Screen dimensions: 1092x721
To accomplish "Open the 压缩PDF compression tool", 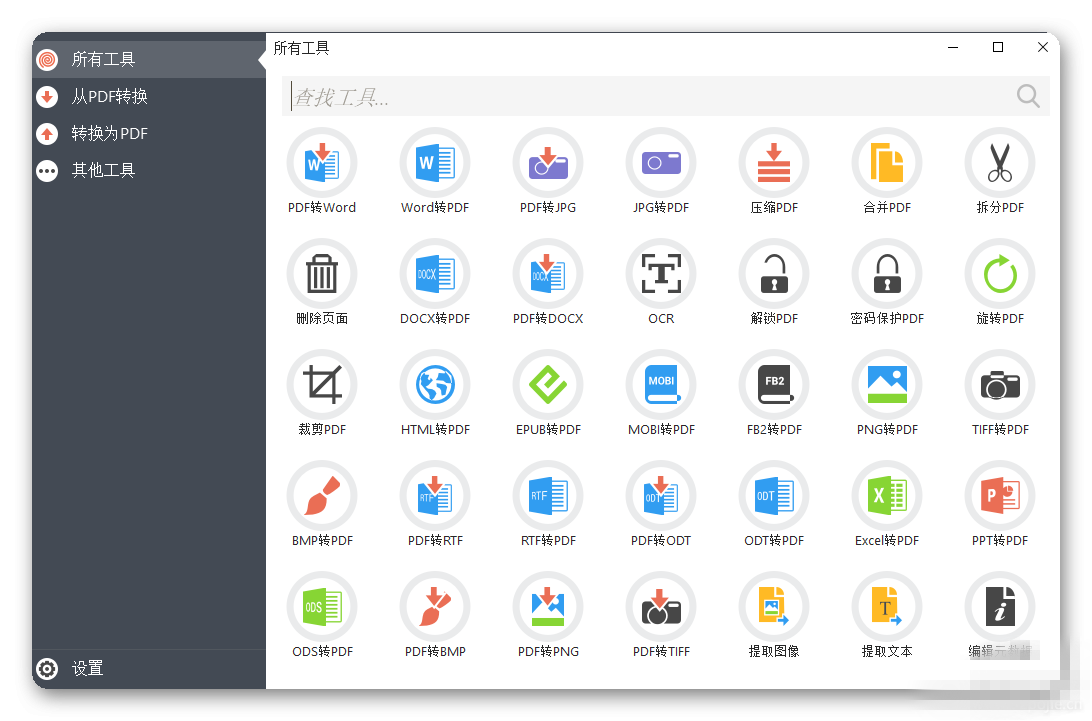I will click(x=774, y=172).
